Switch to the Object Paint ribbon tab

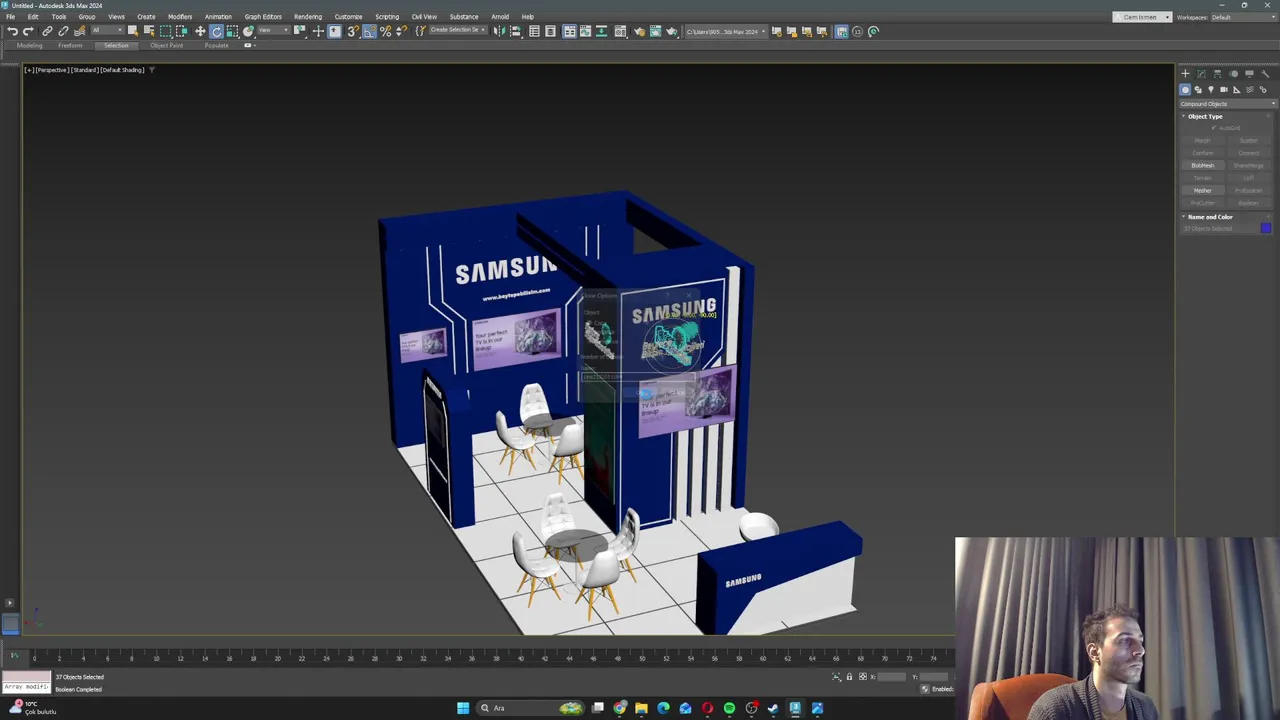(167, 45)
